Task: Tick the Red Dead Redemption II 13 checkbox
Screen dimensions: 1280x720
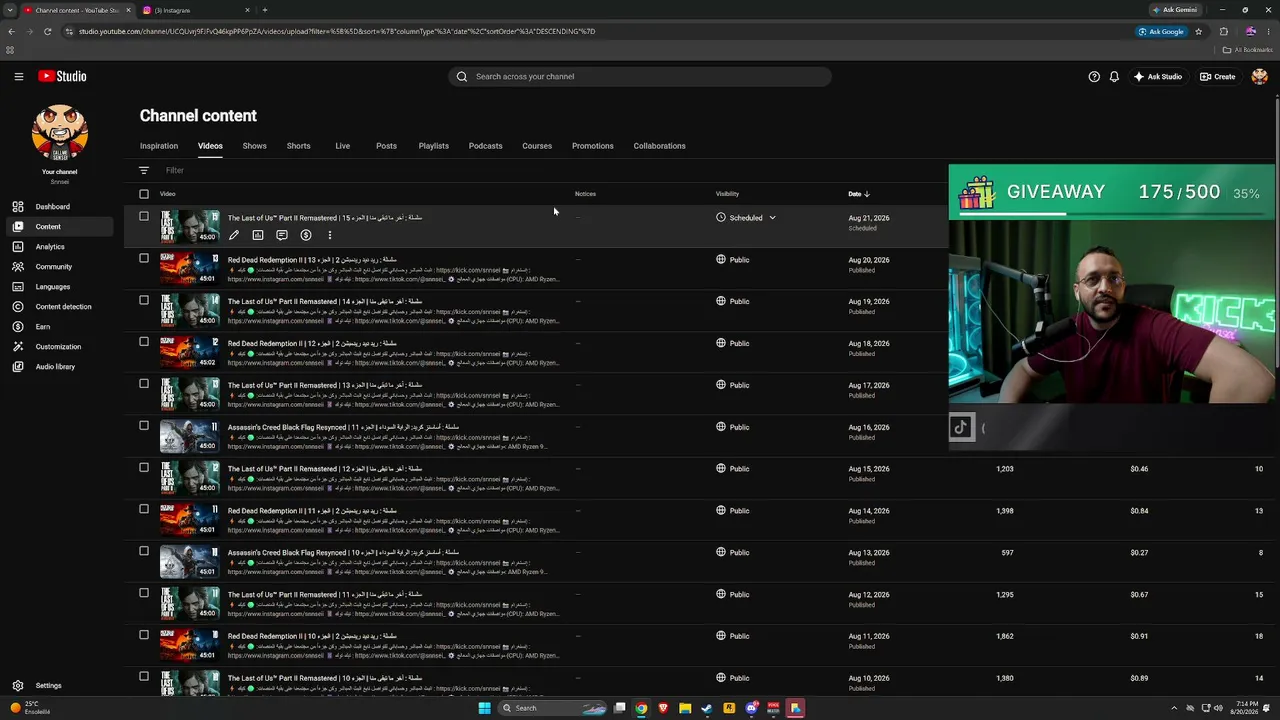Action: tap(144, 259)
